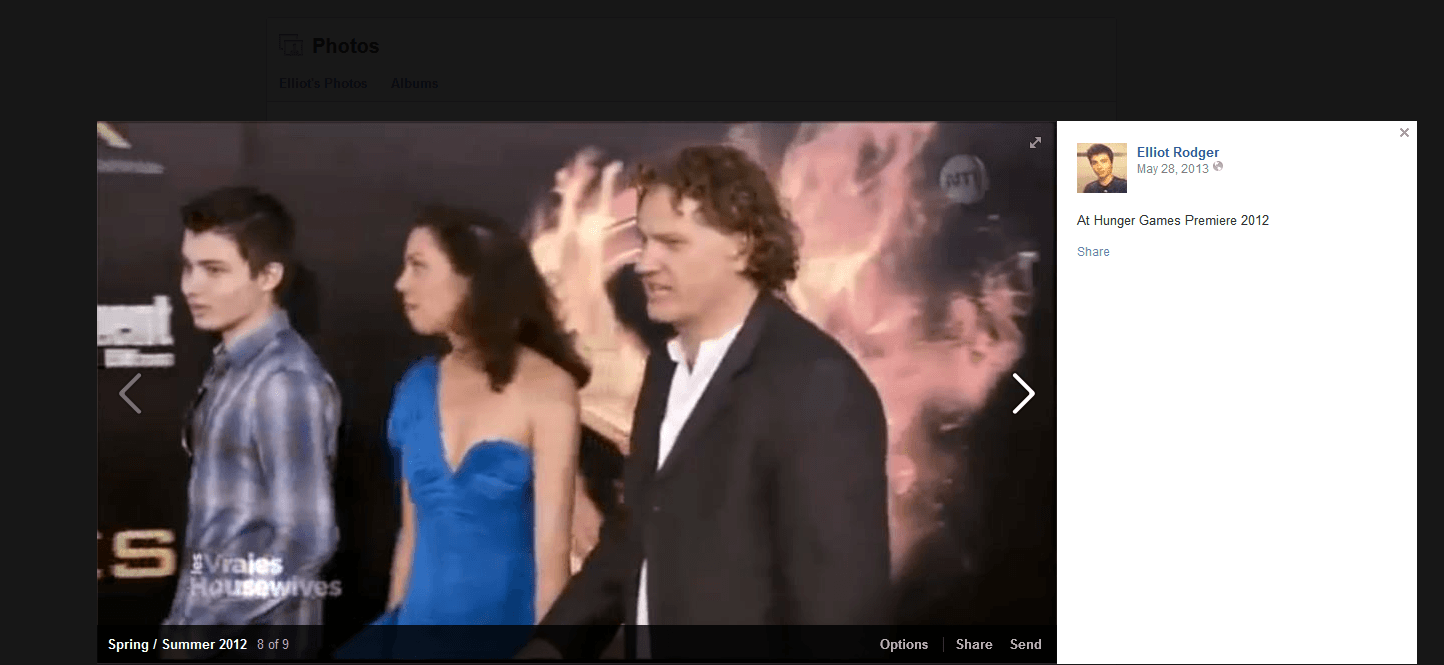Open the Elliot Rodger profile name link
The image size is (1444, 665).
coord(1178,153)
